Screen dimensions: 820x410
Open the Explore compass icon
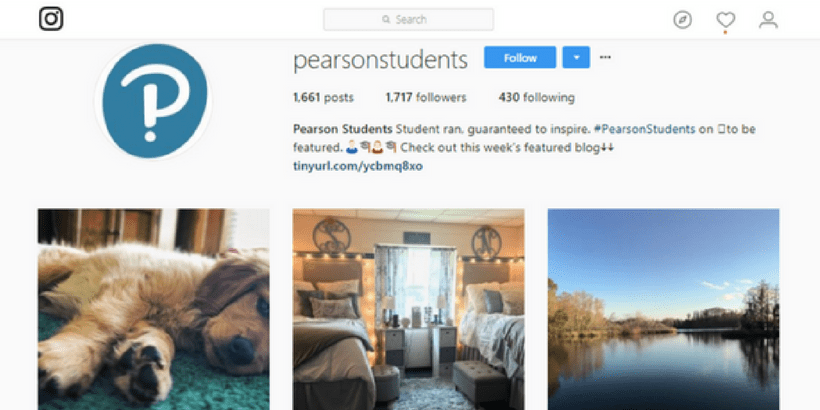coord(682,20)
